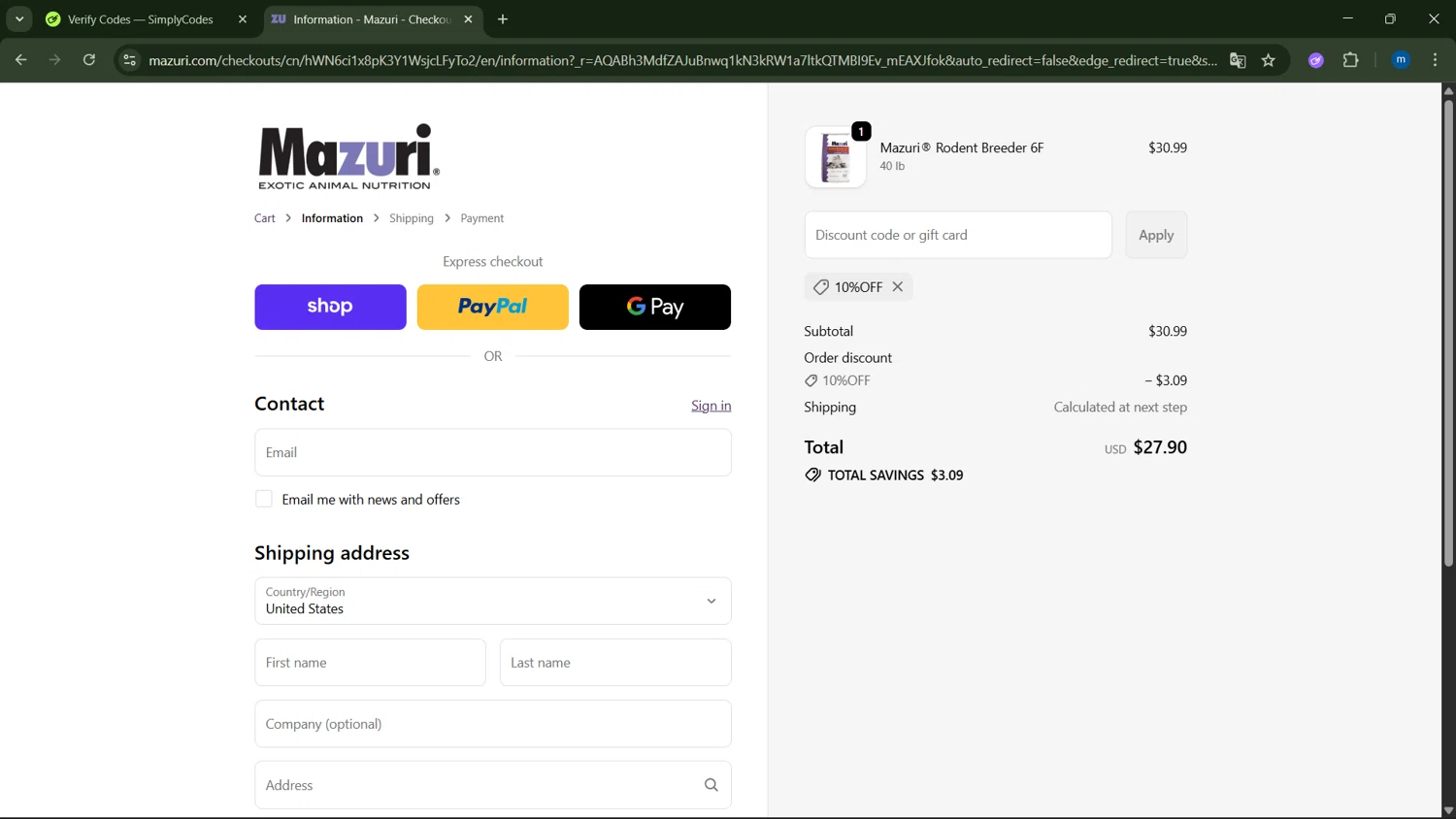Bookmark this page with star icon
Image resolution: width=1456 pixels, height=819 pixels.
(1269, 60)
